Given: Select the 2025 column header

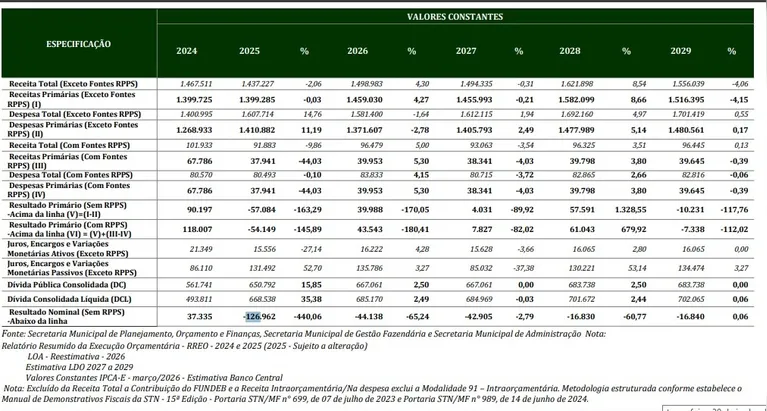Looking at the screenshot, I should 249,51.
